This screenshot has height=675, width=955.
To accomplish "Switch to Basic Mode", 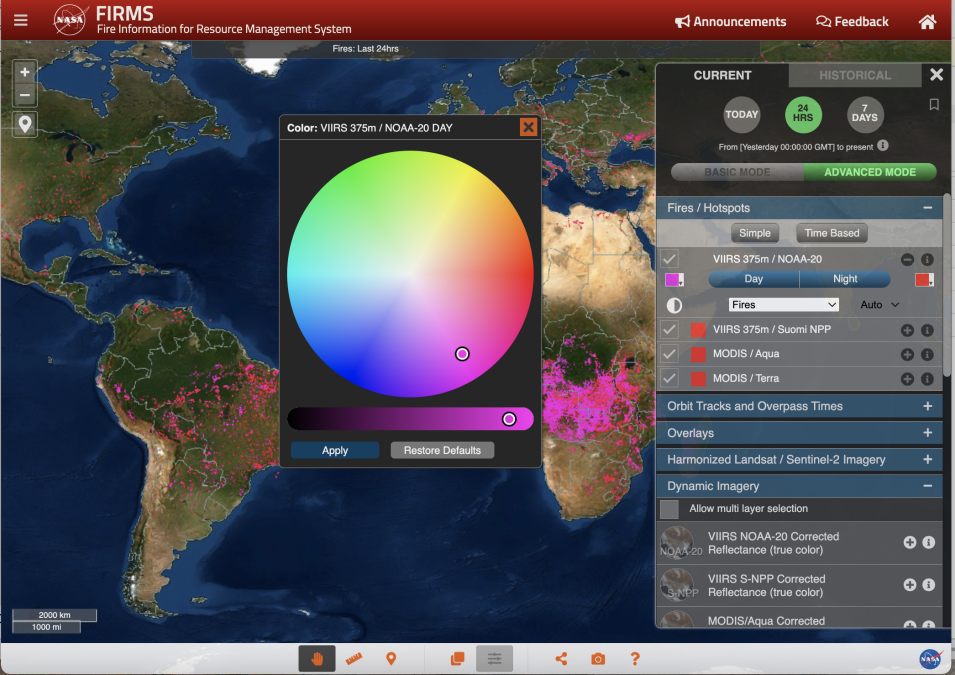I will [737, 172].
